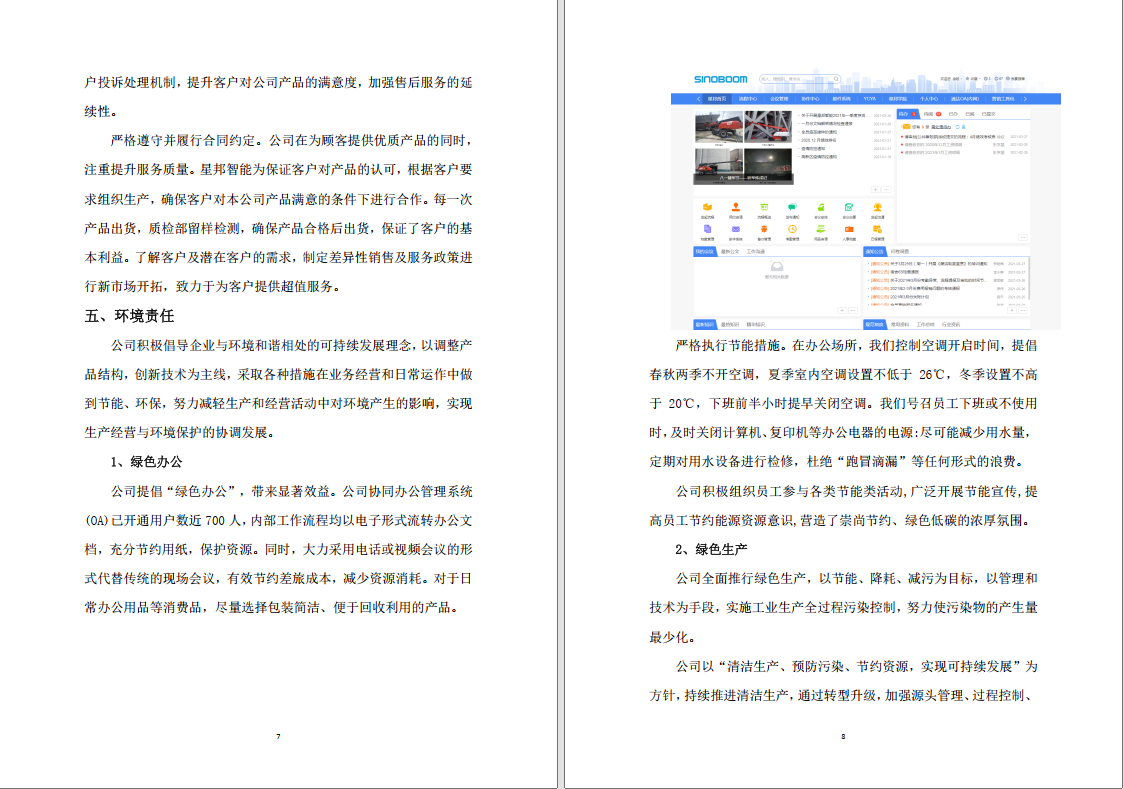Click the page number 8 footer
Screen dimensions: 1124x789
[843, 736]
